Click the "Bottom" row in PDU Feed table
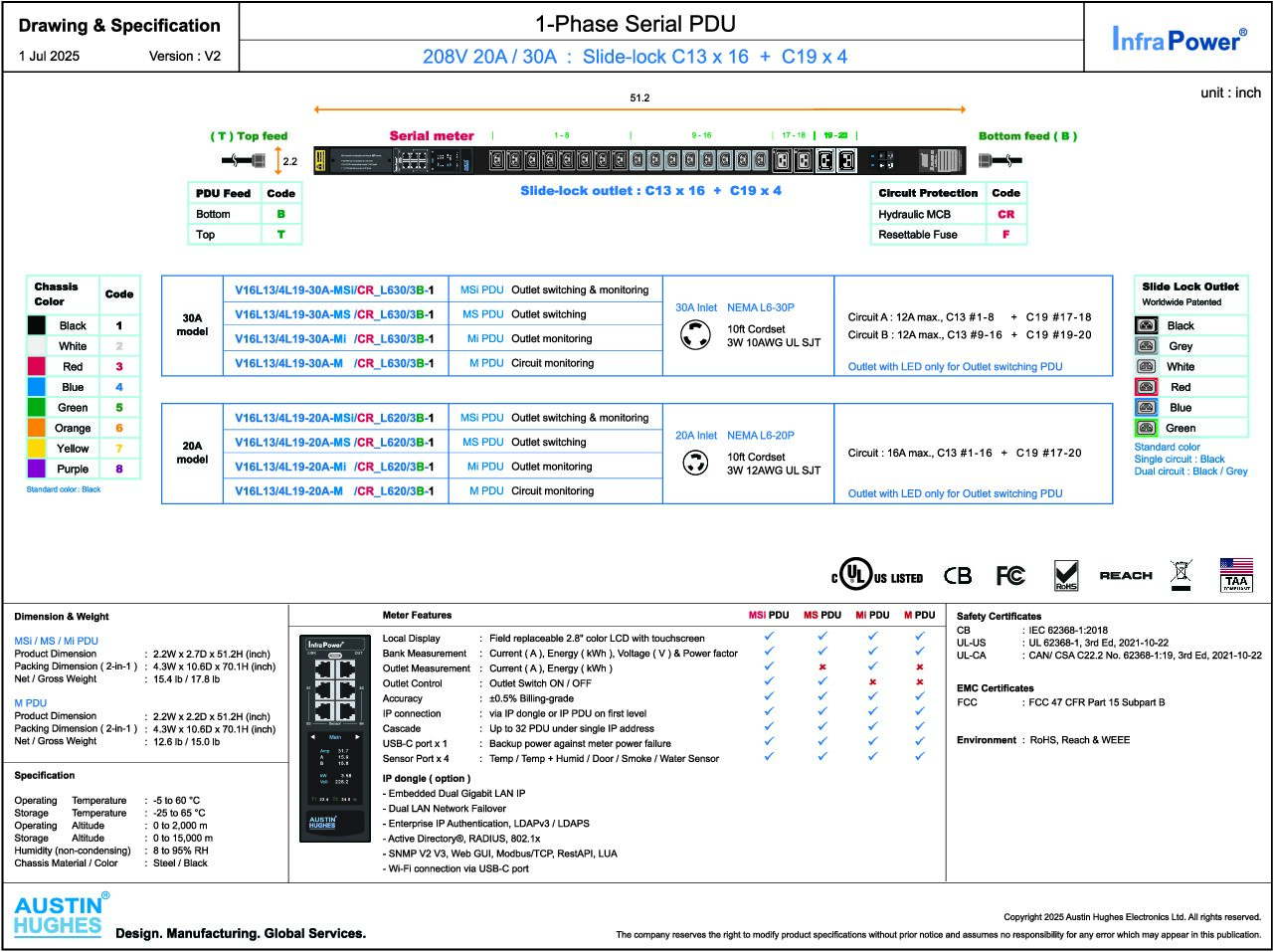The image size is (1274, 952). [245, 214]
